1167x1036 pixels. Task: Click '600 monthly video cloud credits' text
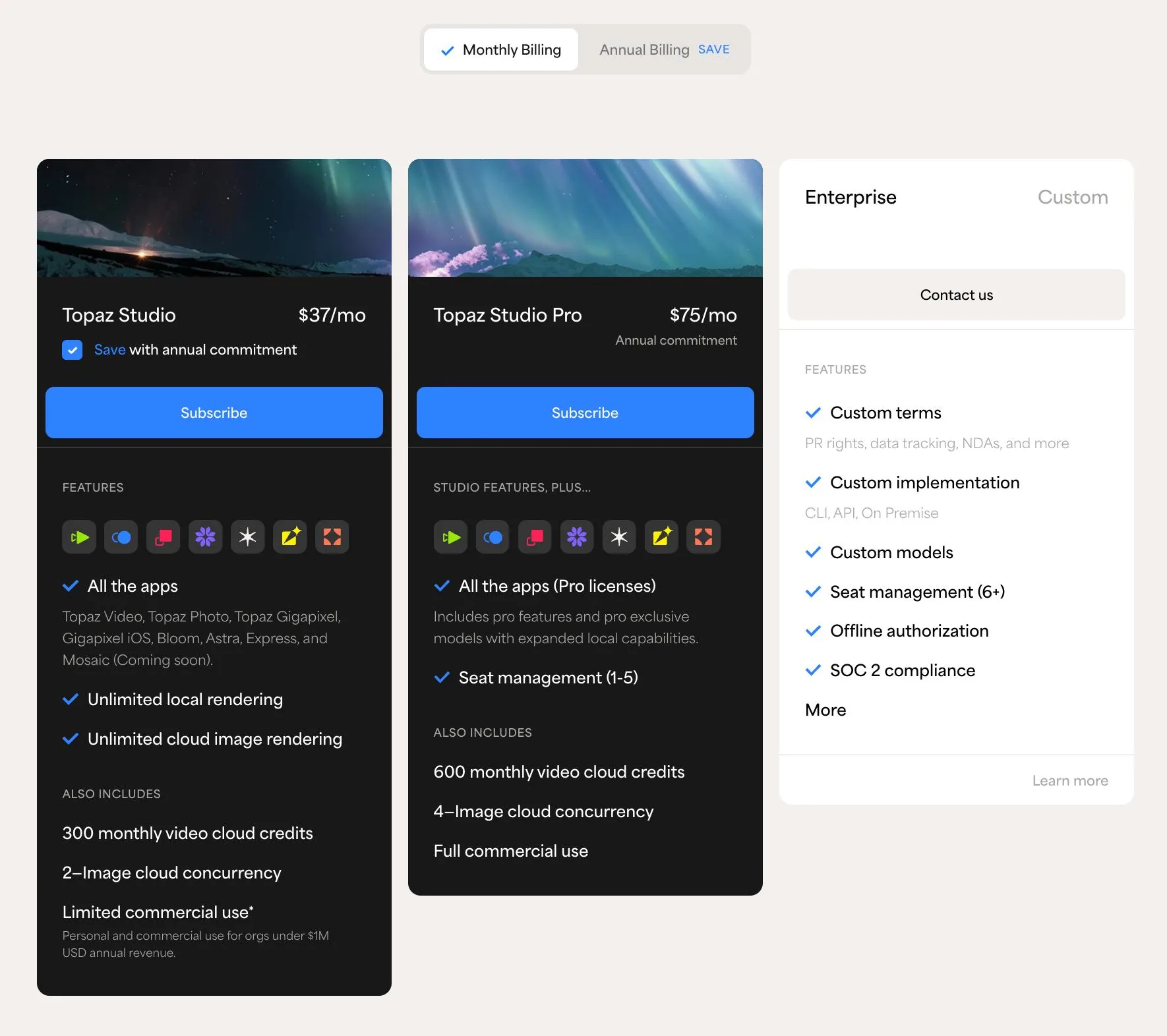pos(559,772)
